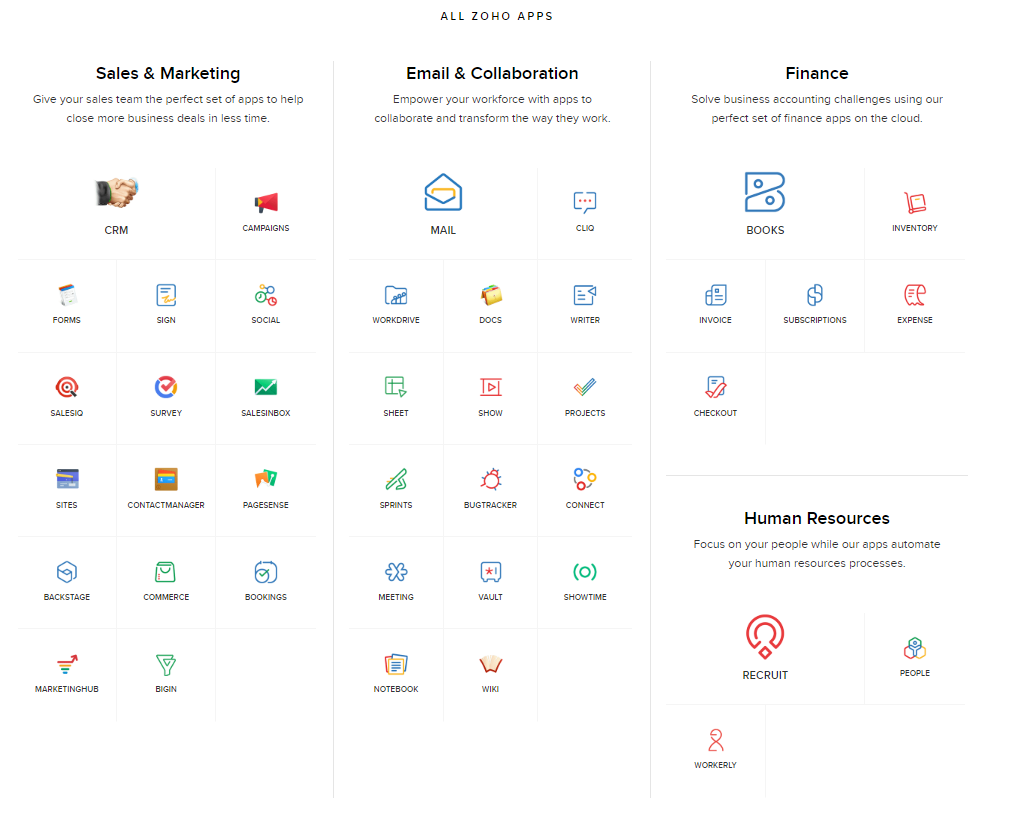Click the Bookings app icon
The height and width of the screenshot is (823, 1029).
266,572
